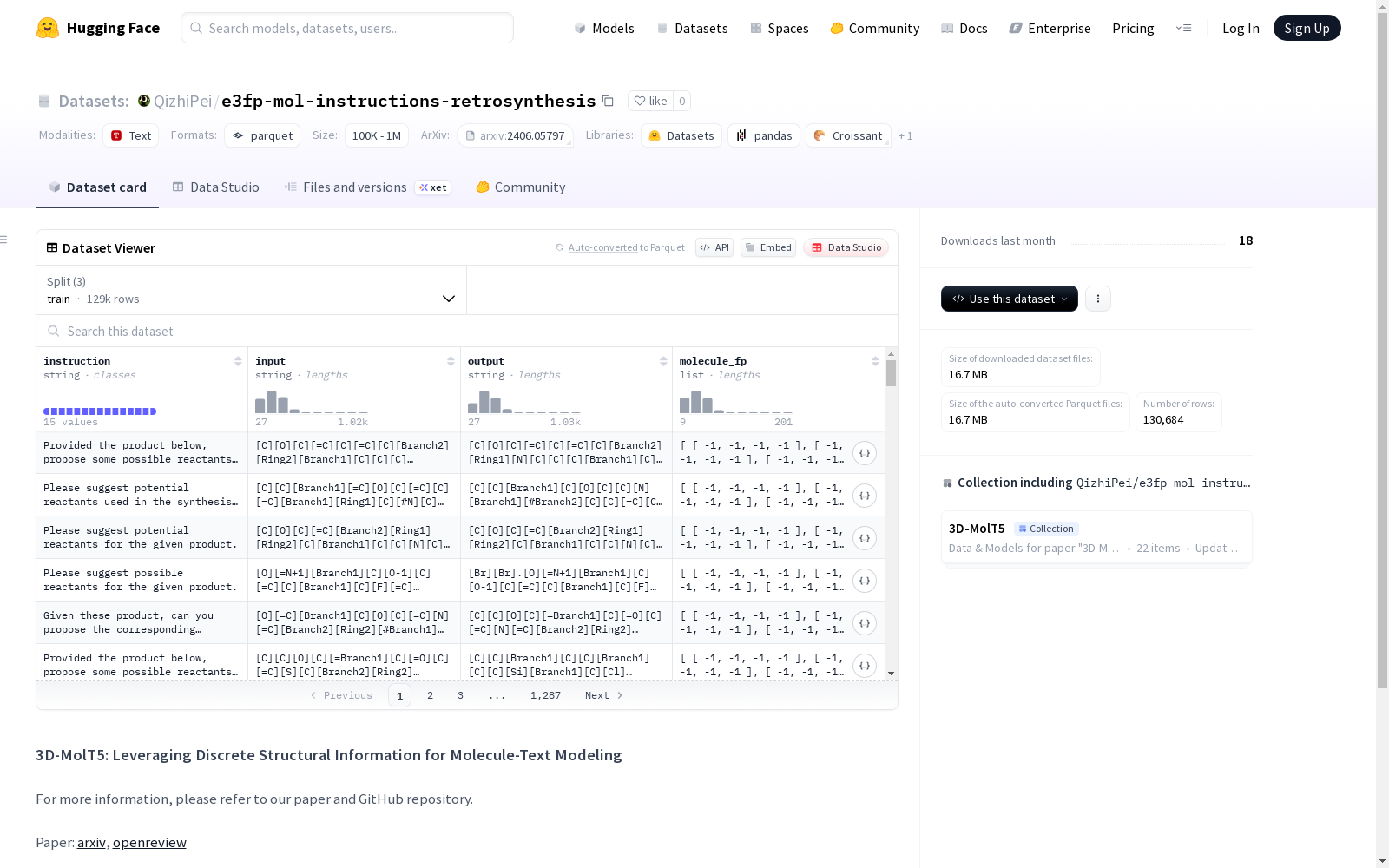1389x868 pixels.
Task: Click the output lengths histogram
Action: 523,402
